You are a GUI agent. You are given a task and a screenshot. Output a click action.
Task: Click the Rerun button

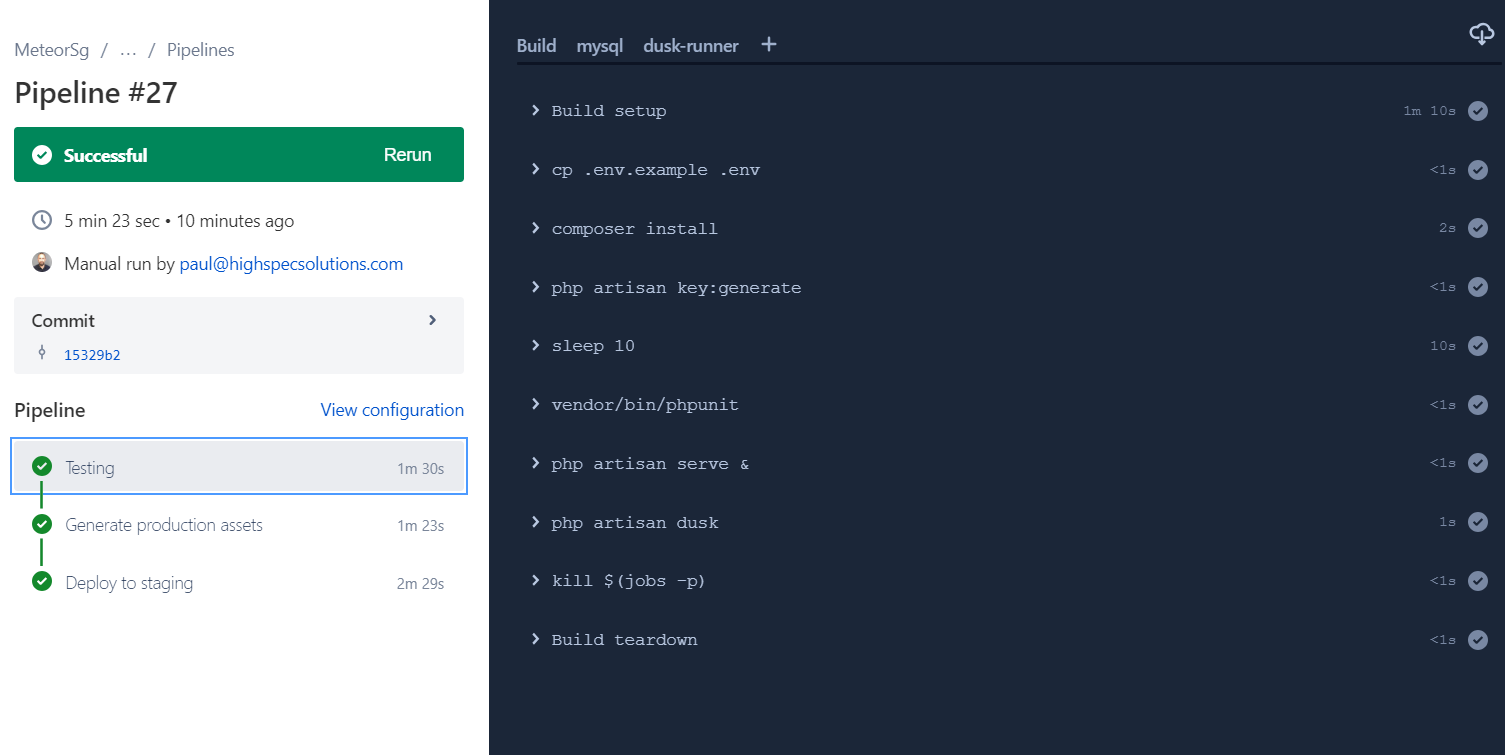(x=408, y=155)
